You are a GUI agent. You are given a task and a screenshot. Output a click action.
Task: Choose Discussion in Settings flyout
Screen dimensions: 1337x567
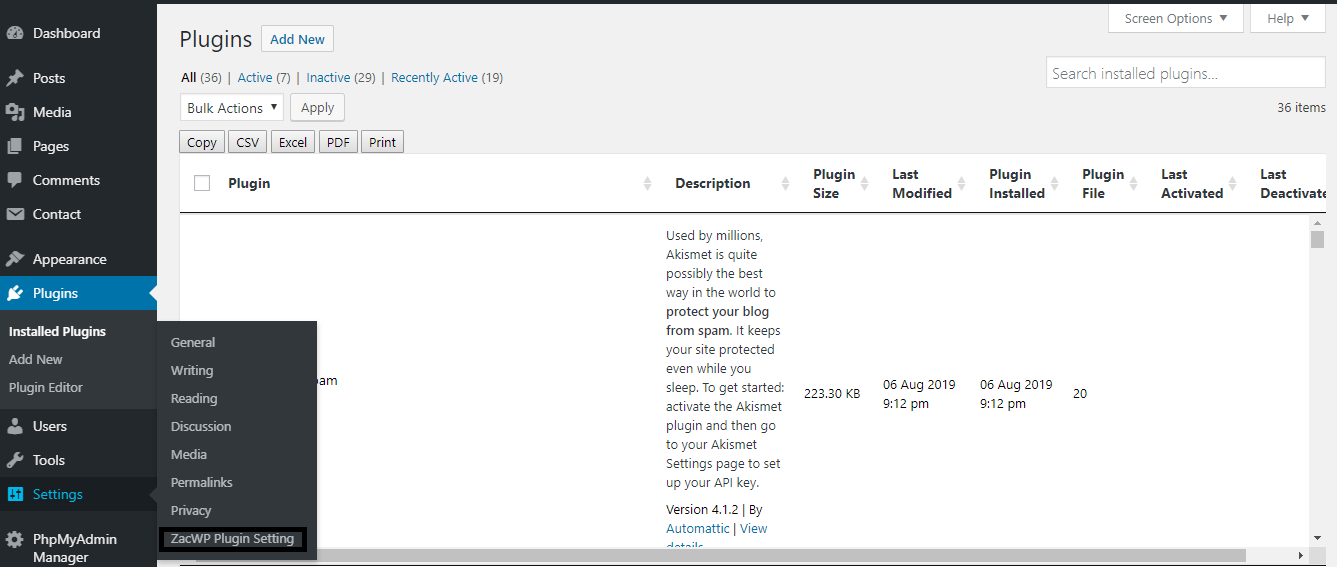201,426
